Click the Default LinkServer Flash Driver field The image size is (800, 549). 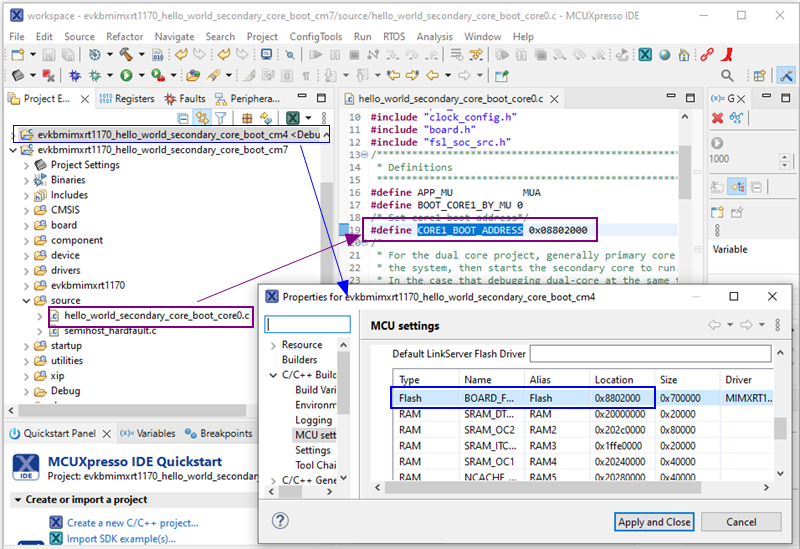(x=649, y=354)
